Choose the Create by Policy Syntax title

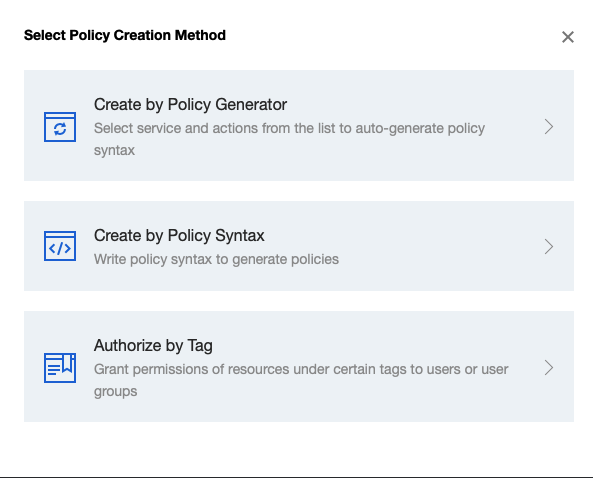tap(179, 236)
